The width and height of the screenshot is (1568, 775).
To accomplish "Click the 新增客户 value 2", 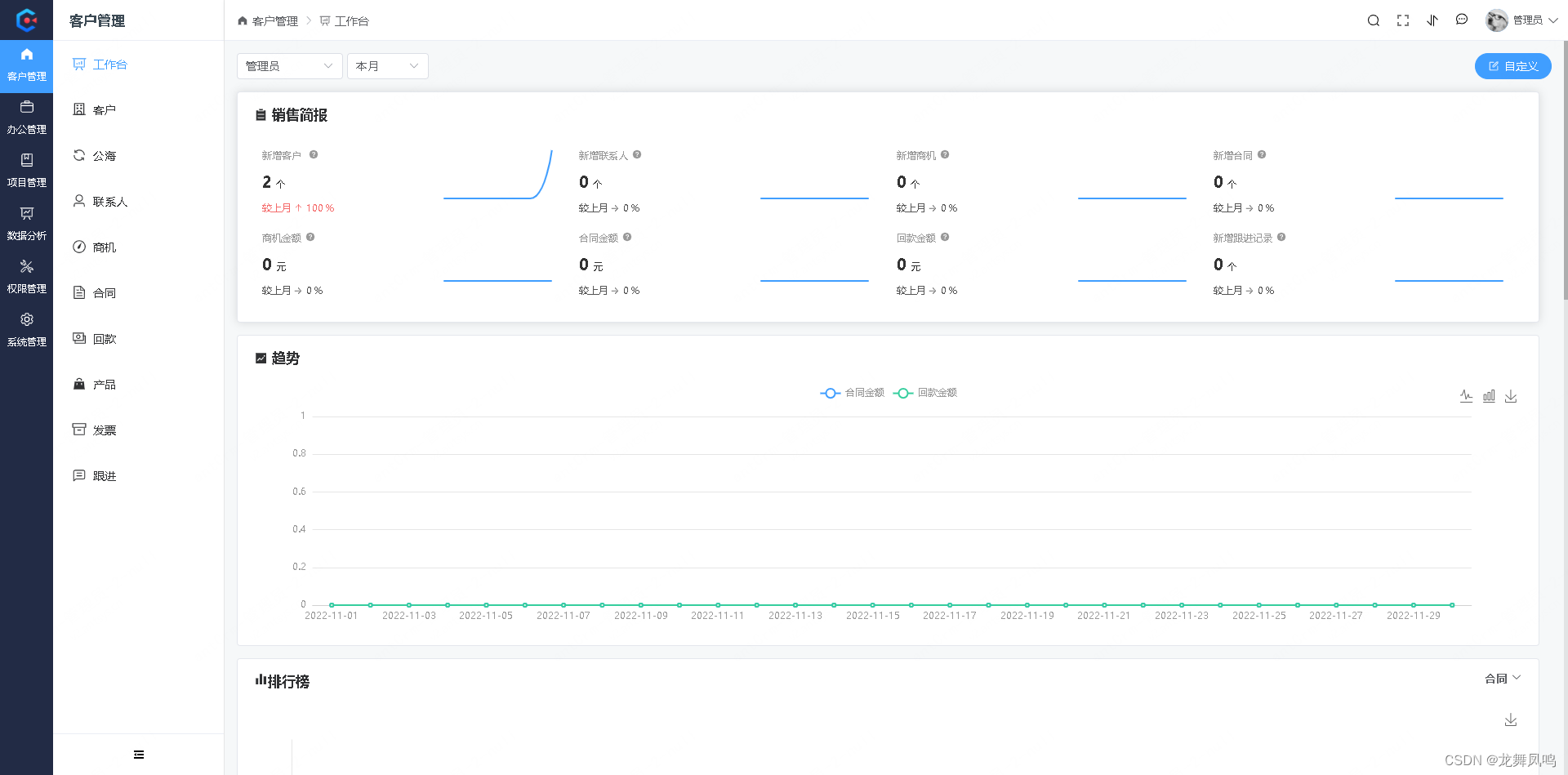I will point(267,182).
